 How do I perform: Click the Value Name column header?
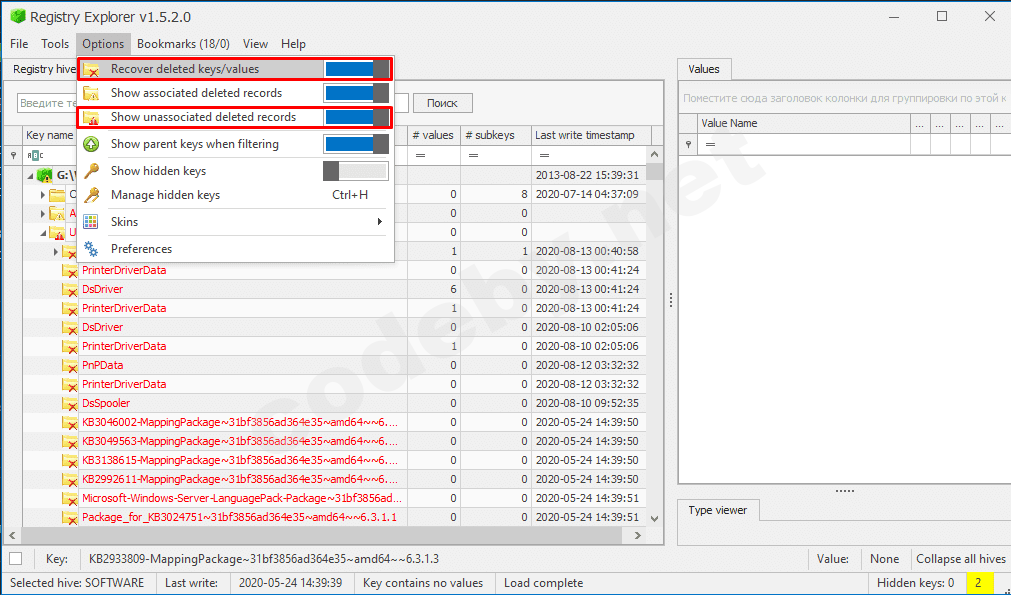coord(804,123)
